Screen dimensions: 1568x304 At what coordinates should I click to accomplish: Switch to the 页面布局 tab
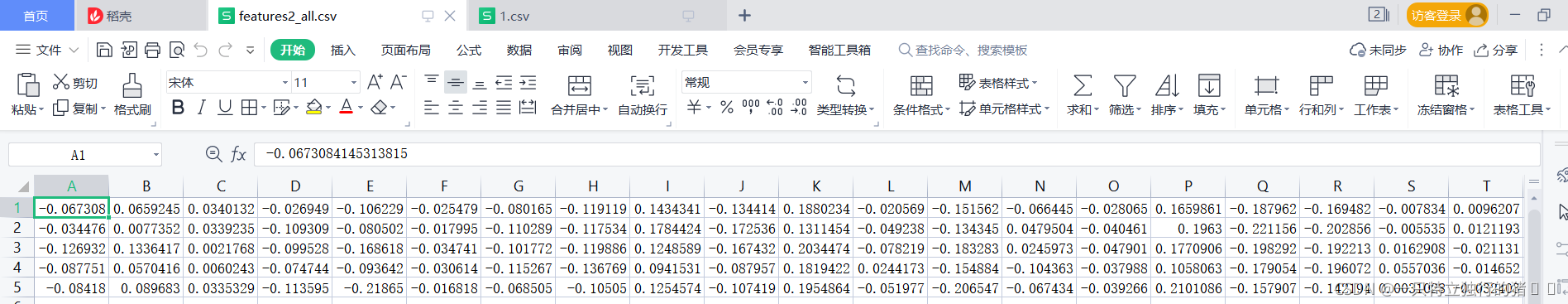pos(405,51)
